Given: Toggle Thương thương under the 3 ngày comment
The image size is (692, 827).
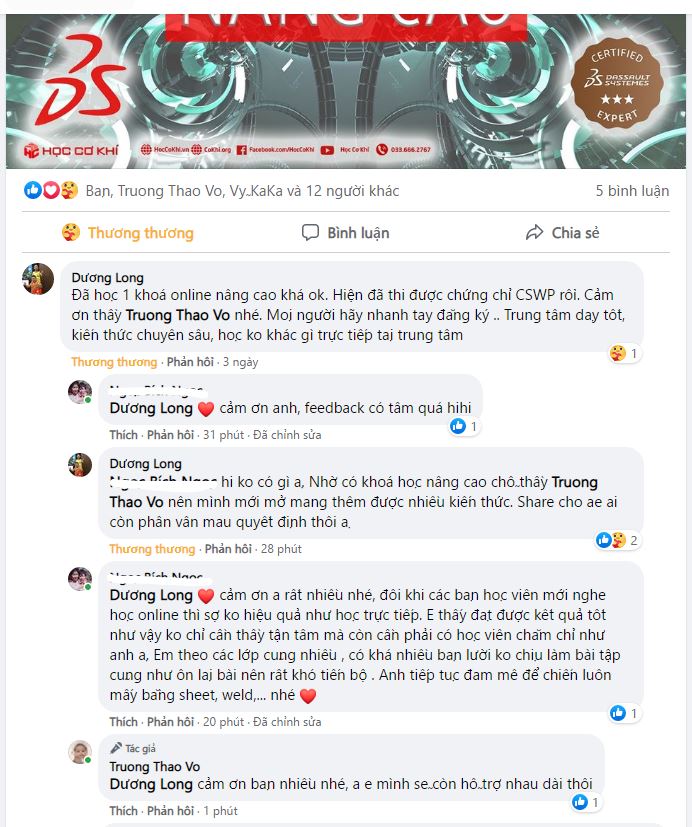Looking at the screenshot, I should 114,362.
